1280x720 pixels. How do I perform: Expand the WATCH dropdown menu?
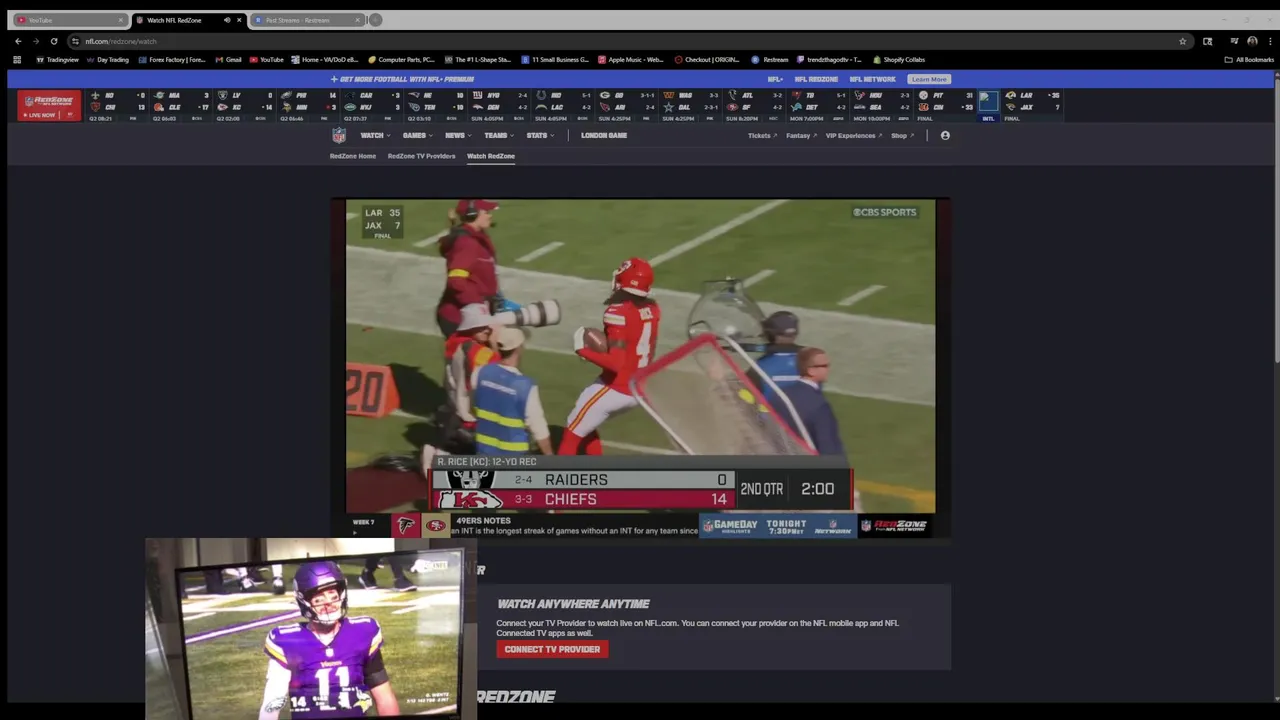point(375,135)
